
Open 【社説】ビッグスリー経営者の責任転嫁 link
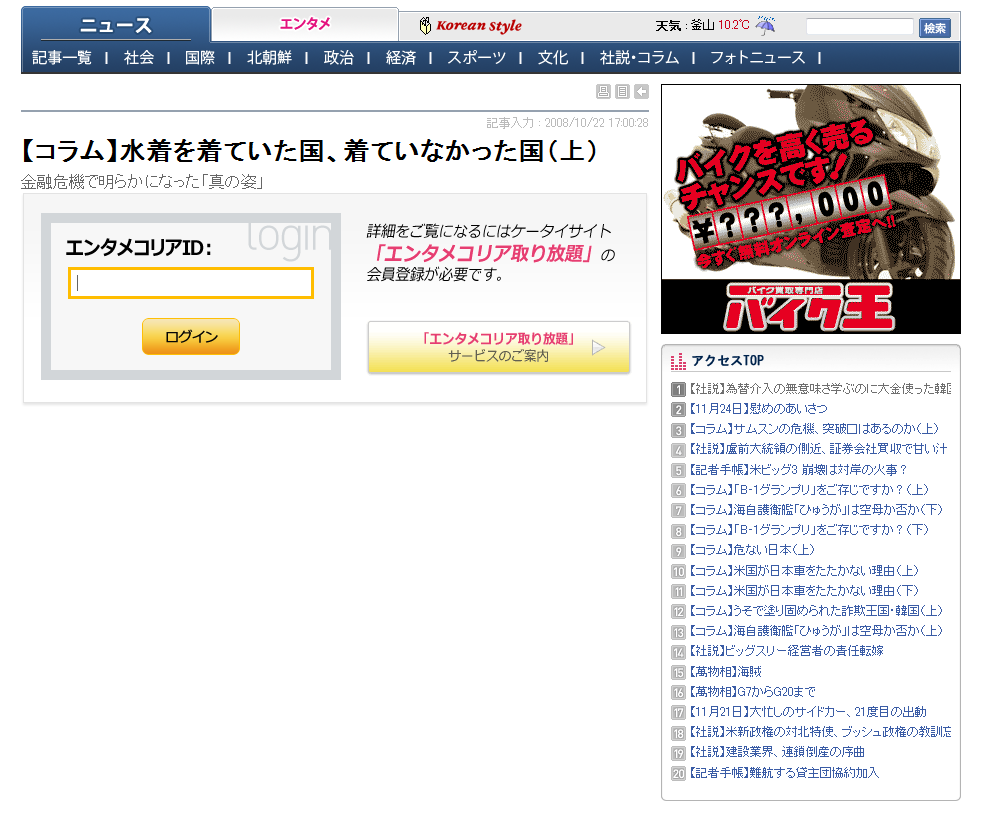tap(787, 651)
